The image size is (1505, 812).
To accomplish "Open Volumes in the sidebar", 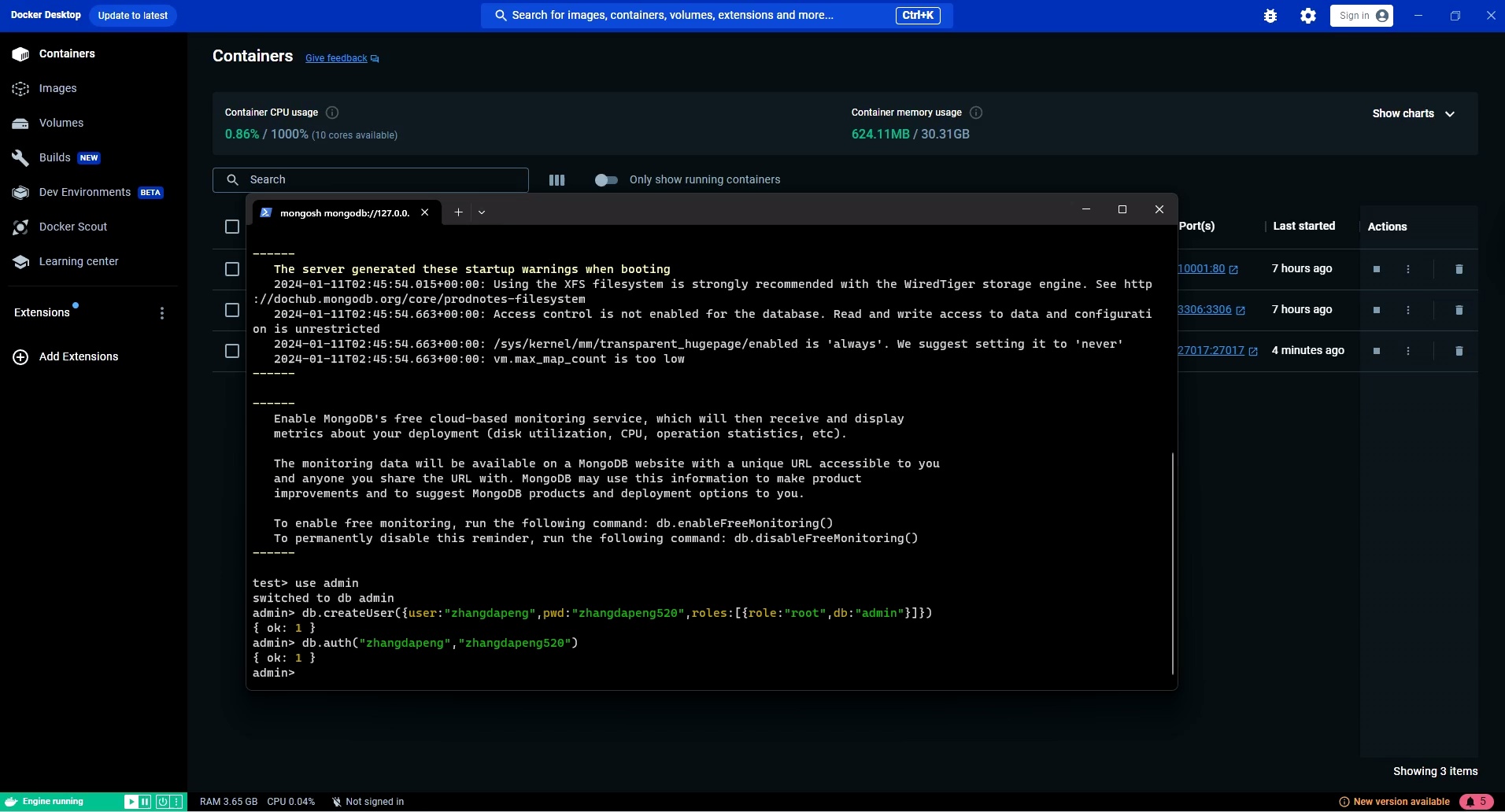I will tap(61, 123).
